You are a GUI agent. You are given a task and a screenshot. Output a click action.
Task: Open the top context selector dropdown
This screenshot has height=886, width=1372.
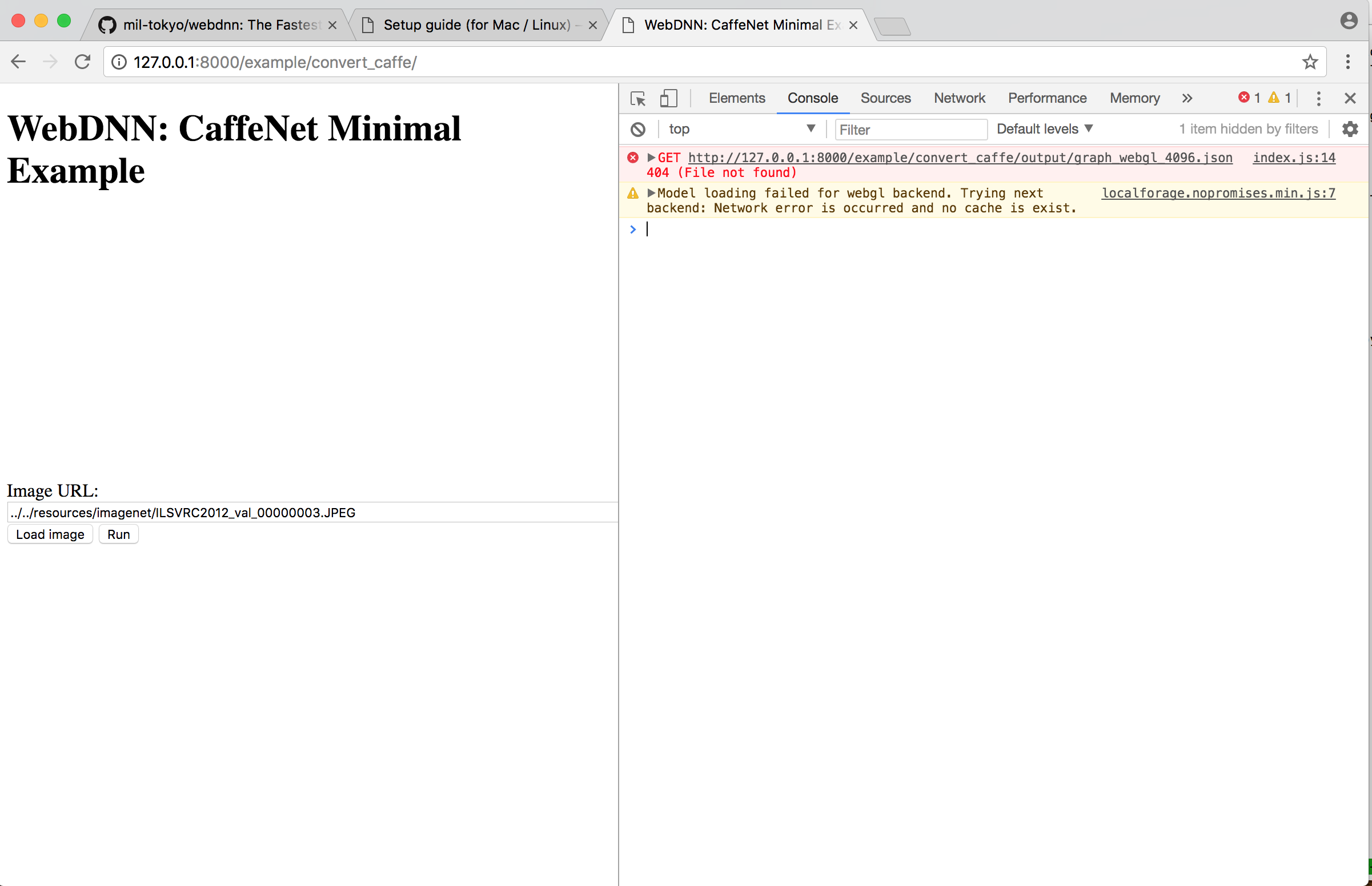[x=741, y=129]
